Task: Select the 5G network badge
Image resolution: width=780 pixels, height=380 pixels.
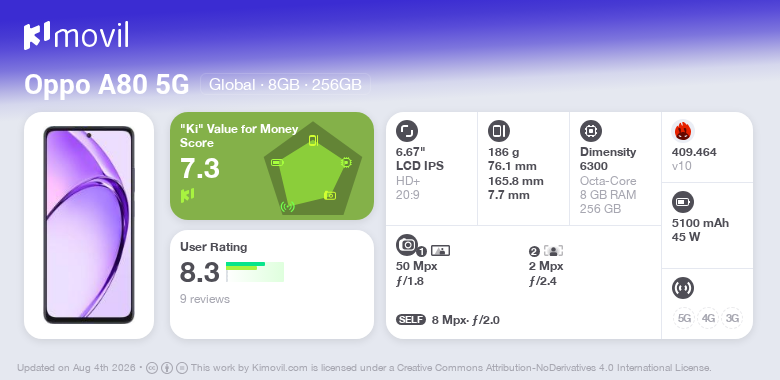Action: [x=684, y=318]
